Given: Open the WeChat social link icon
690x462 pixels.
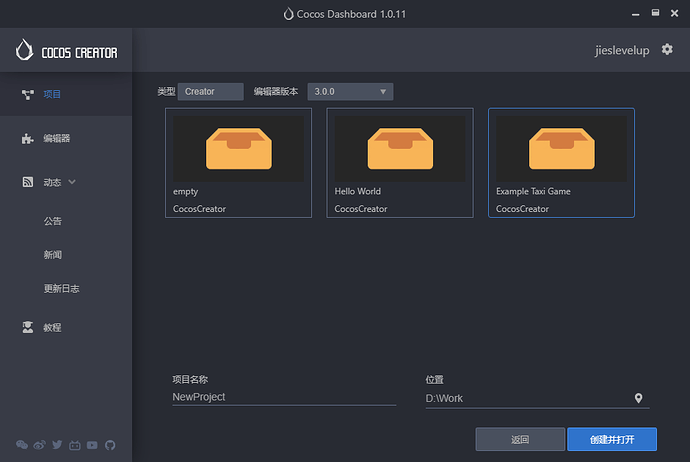Looking at the screenshot, I should pyautogui.click(x=22, y=445).
